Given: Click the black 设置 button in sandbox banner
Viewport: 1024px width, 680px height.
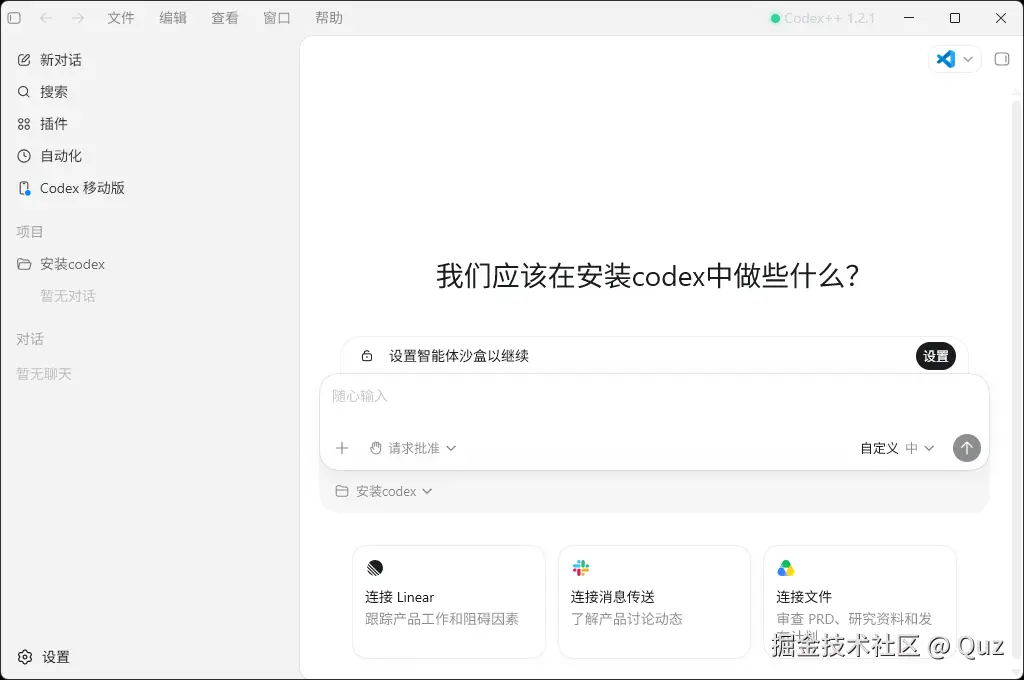Looking at the screenshot, I should [936, 356].
